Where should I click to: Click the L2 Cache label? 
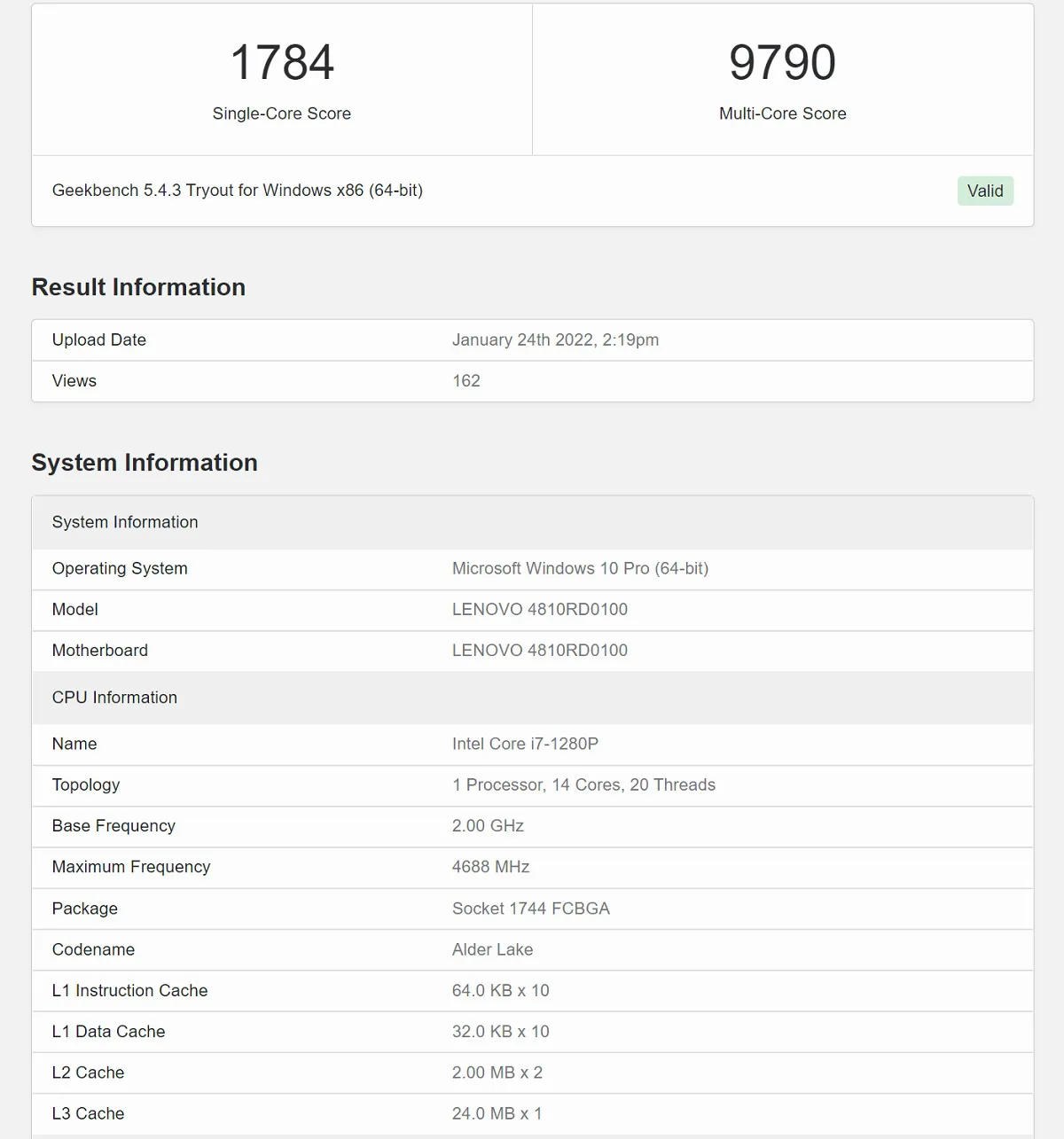(88, 1073)
